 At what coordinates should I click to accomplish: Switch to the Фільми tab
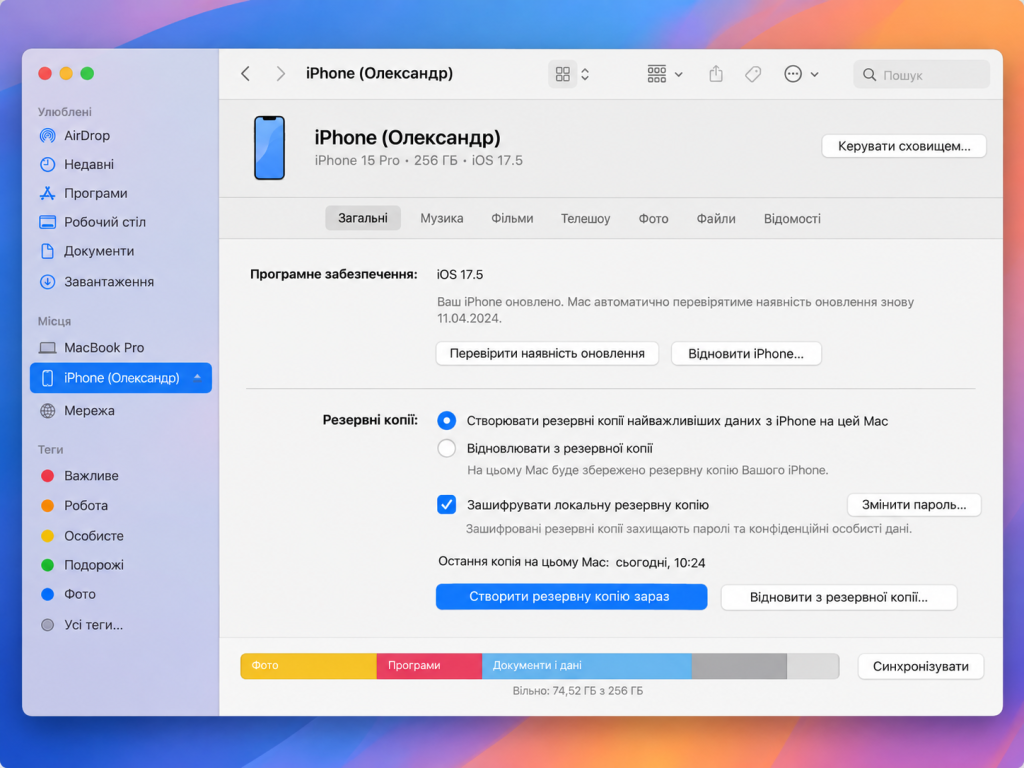point(512,219)
